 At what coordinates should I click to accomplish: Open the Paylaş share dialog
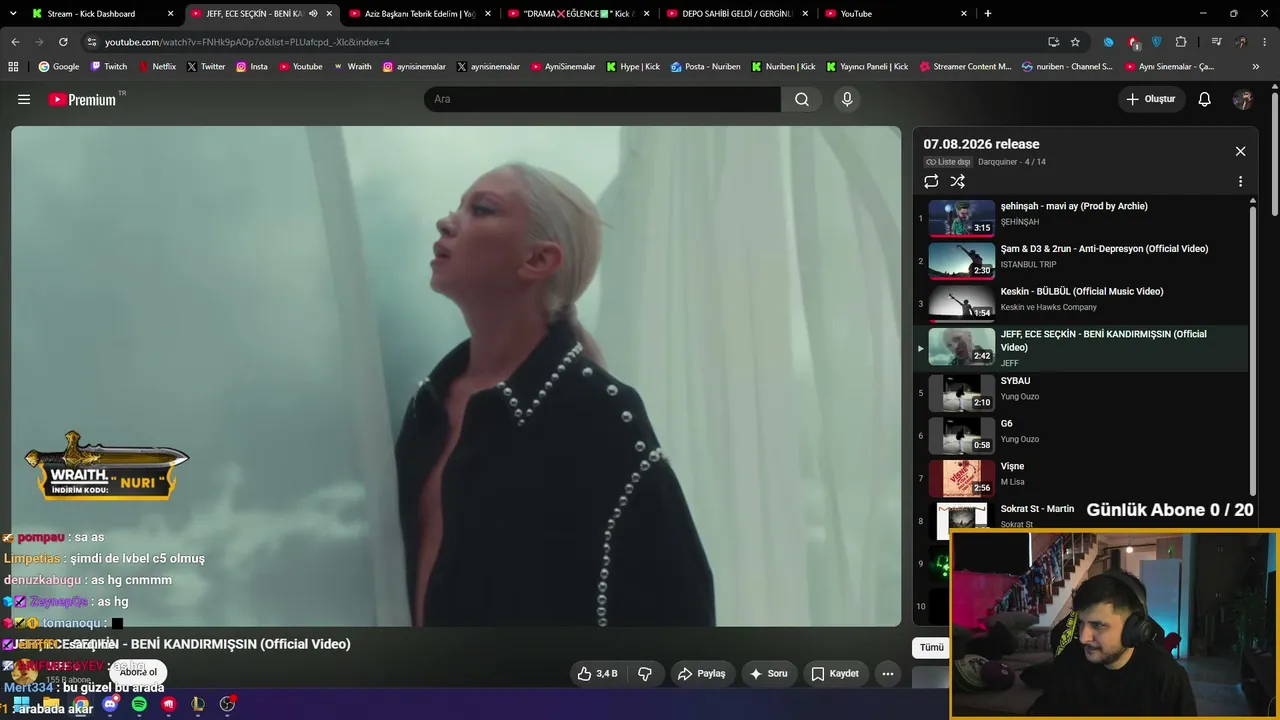coord(702,674)
